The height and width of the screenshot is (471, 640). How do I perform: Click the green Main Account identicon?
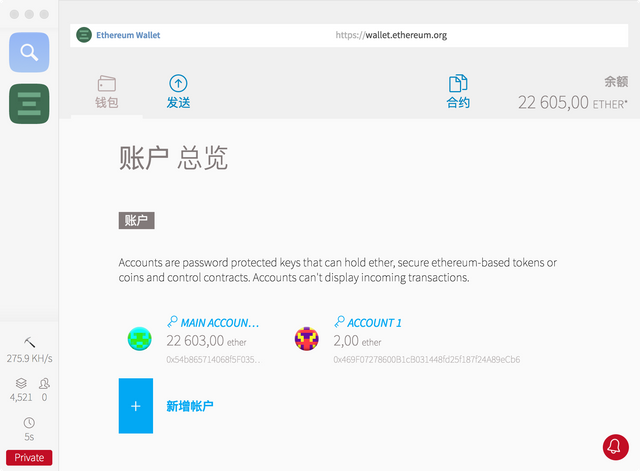coord(140,339)
